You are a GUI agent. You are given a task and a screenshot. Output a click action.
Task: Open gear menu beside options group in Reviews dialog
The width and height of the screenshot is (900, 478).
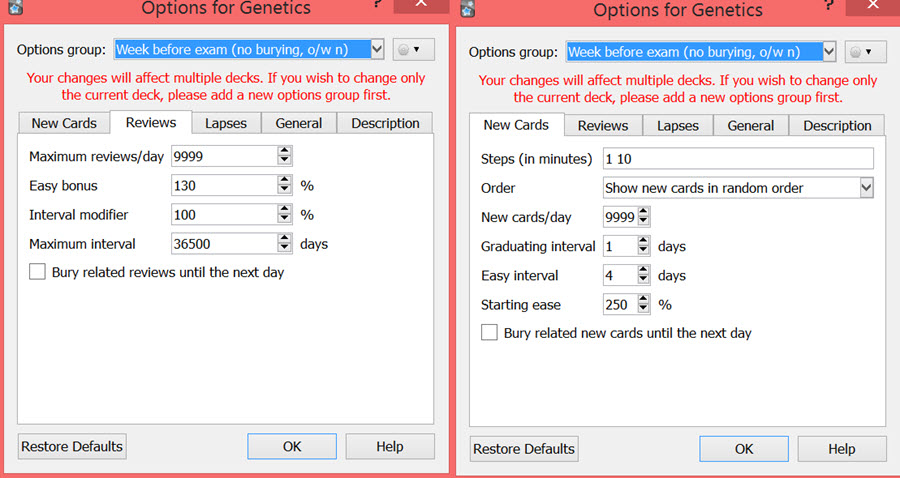coord(412,50)
